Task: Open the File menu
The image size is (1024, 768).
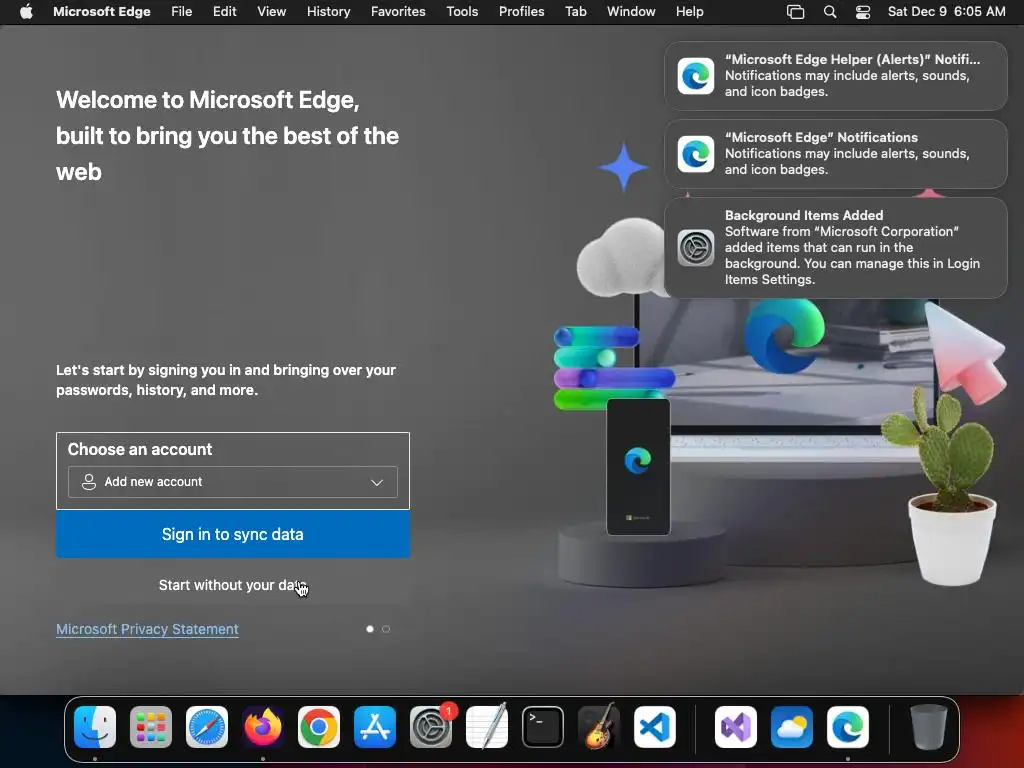Action: click(x=182, y=12)
